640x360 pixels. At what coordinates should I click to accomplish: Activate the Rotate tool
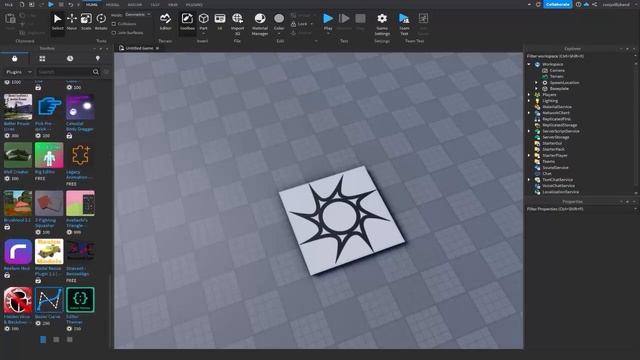point(101,22)
